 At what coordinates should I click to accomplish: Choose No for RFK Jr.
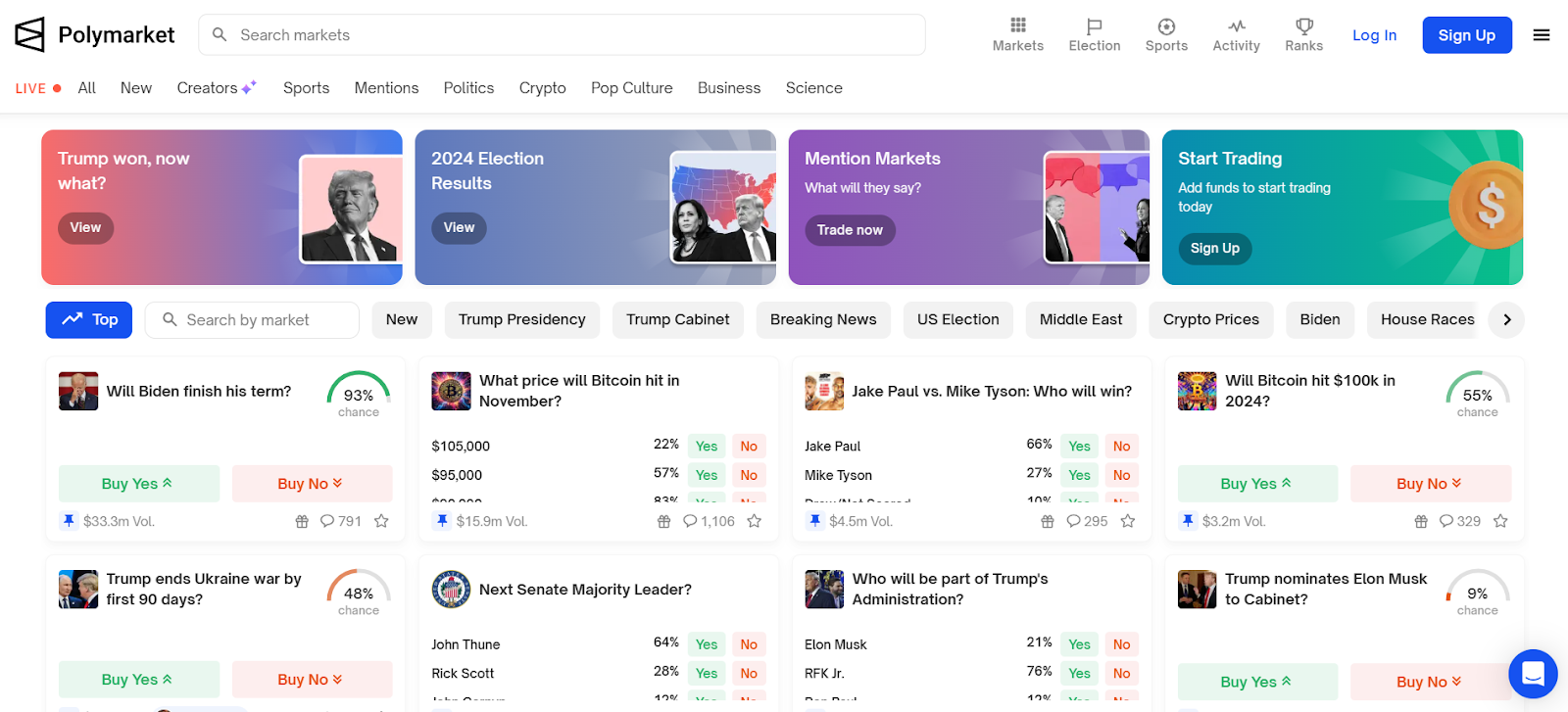pyautogui.click(x=1122, y=673)
